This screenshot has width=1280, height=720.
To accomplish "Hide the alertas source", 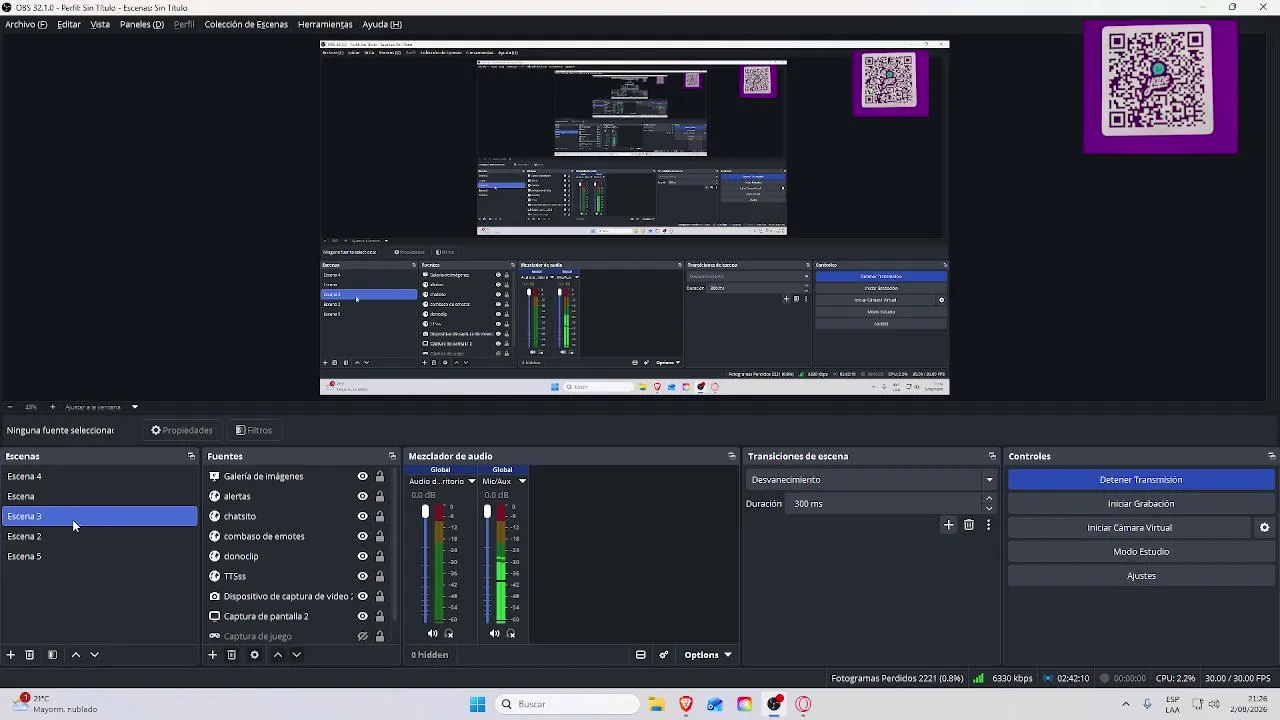I will pos(363,496).
